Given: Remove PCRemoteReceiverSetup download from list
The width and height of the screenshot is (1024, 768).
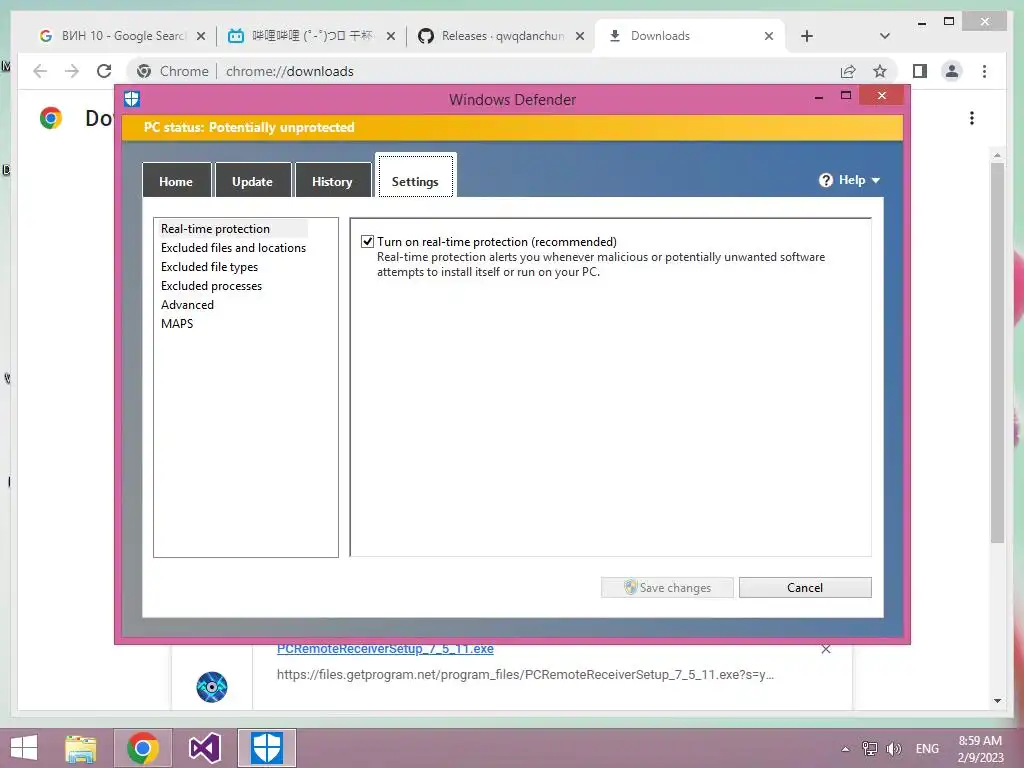Looking at the screenshot, I should (825, 649).
